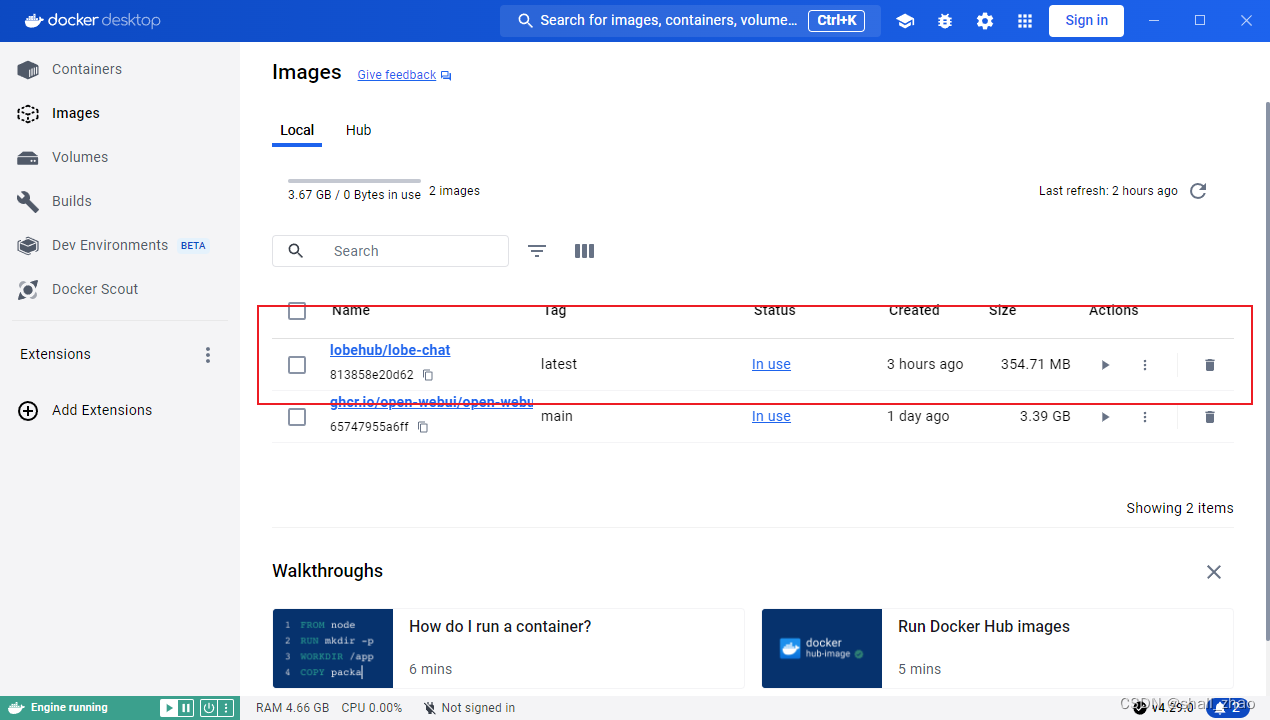Open more actions menu for lobehub/lobe-chat
This screenshot has width=1270, height=720.
tap(1145, 365)
